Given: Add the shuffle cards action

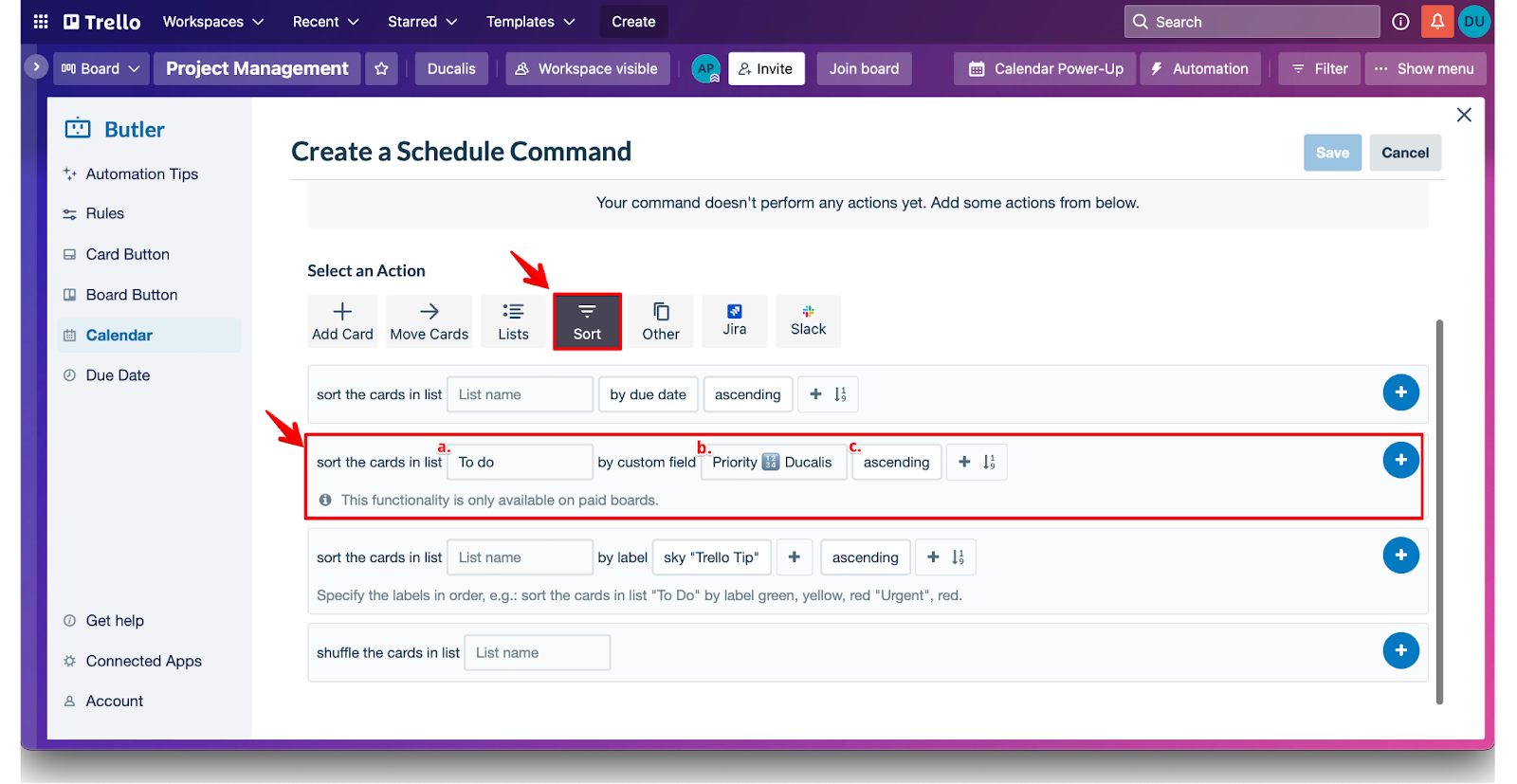Looking at the screenshot, I should click(1399, 650).
